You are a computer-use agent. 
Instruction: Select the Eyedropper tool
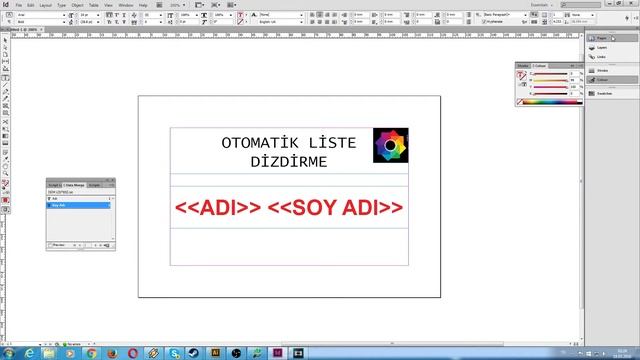5,159
